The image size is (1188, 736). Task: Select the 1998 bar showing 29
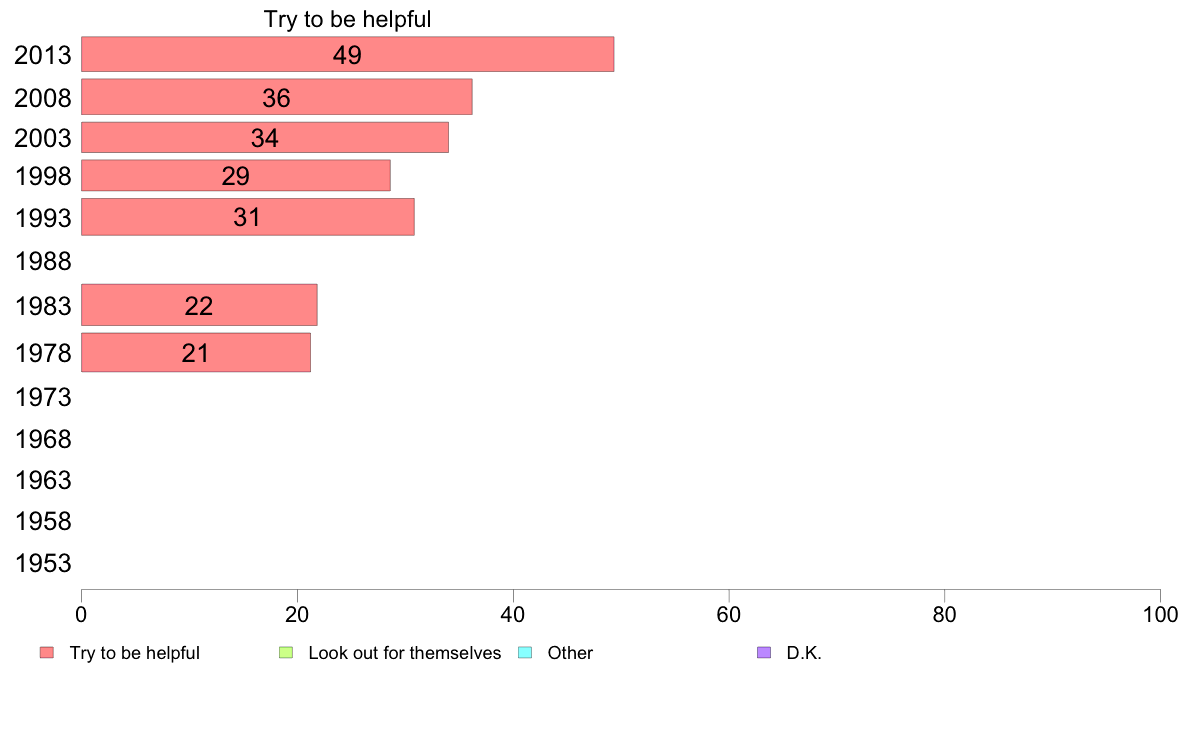(x=236, y=175)
